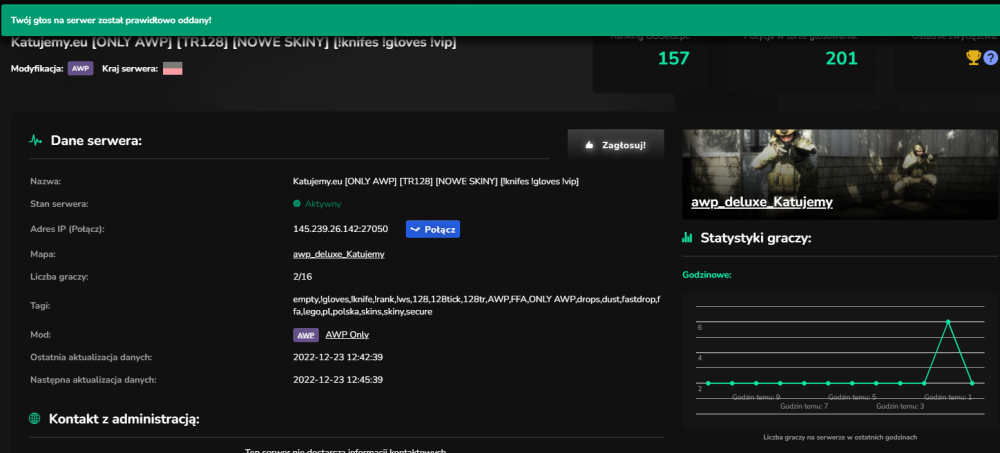Screen dimensions: 1000x453
Task: Click the blue Połącz connect button
Action: pos(432,229)
